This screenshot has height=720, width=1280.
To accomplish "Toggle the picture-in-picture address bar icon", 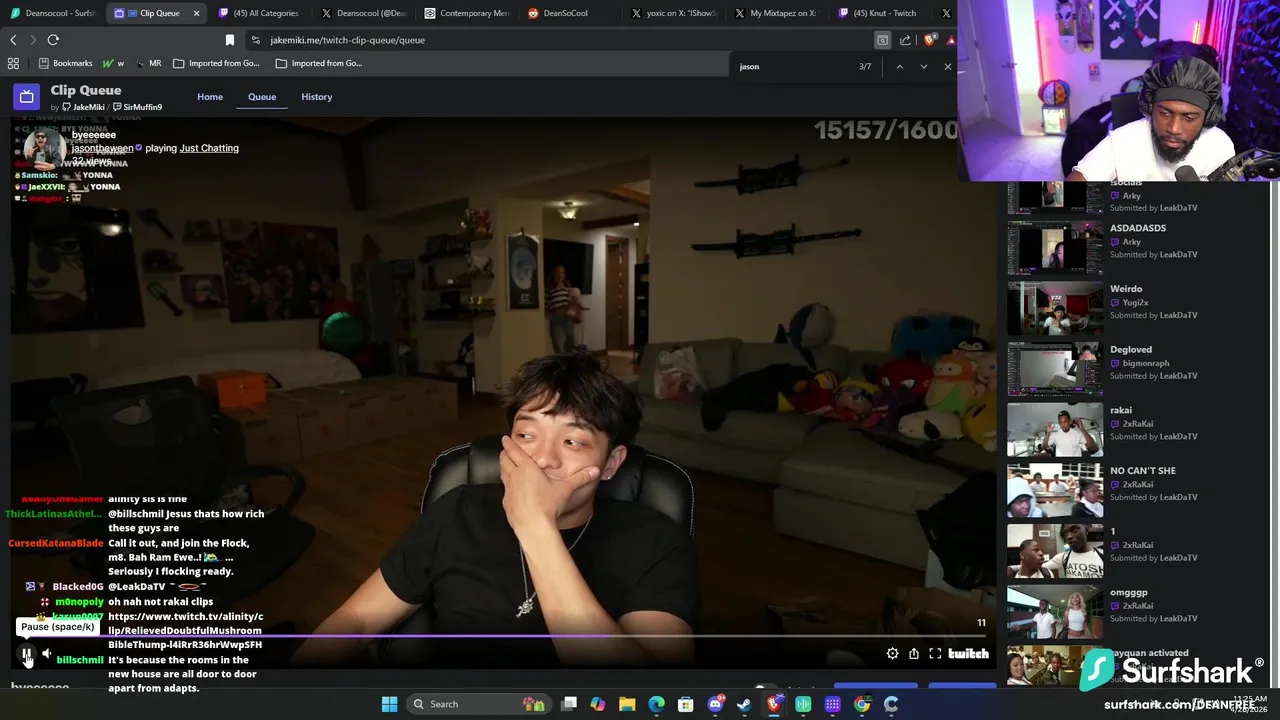I will coord(882,40).
